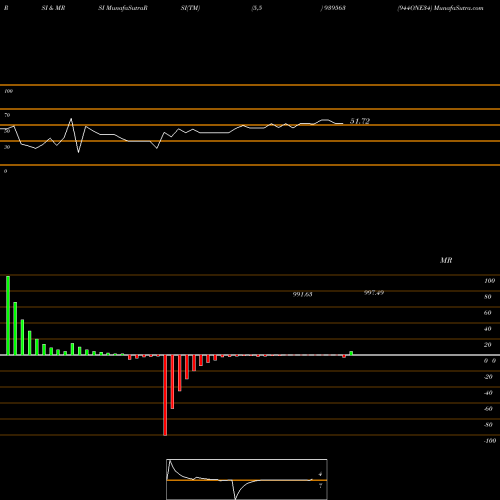Image resolution: width=500 pixels, height=500 pixels.
Task: Click the MR axis label -60
Action: [488, 409]
